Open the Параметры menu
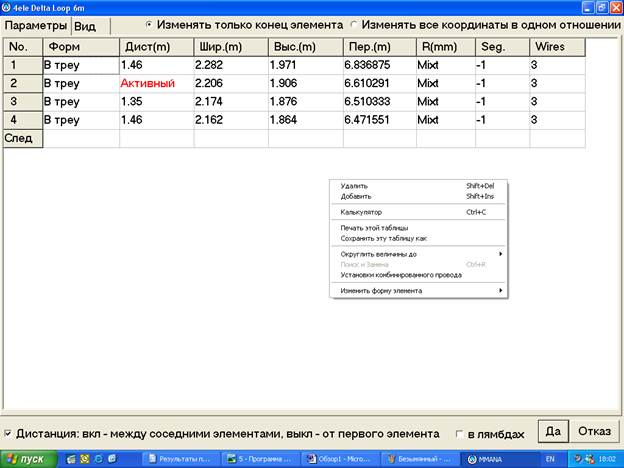 36,25
